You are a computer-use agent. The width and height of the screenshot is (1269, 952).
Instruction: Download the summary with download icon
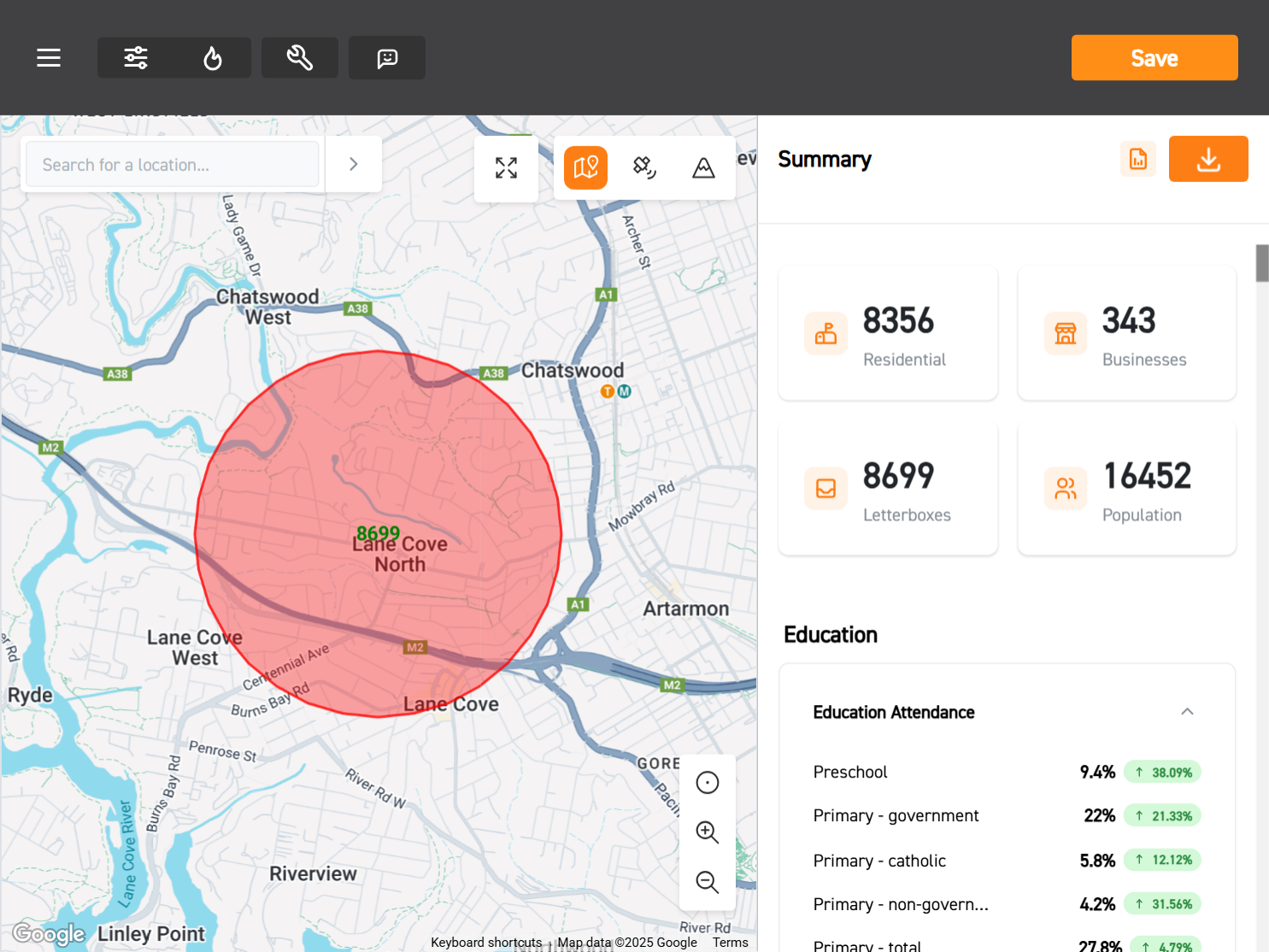click(x=1207, y=160)
